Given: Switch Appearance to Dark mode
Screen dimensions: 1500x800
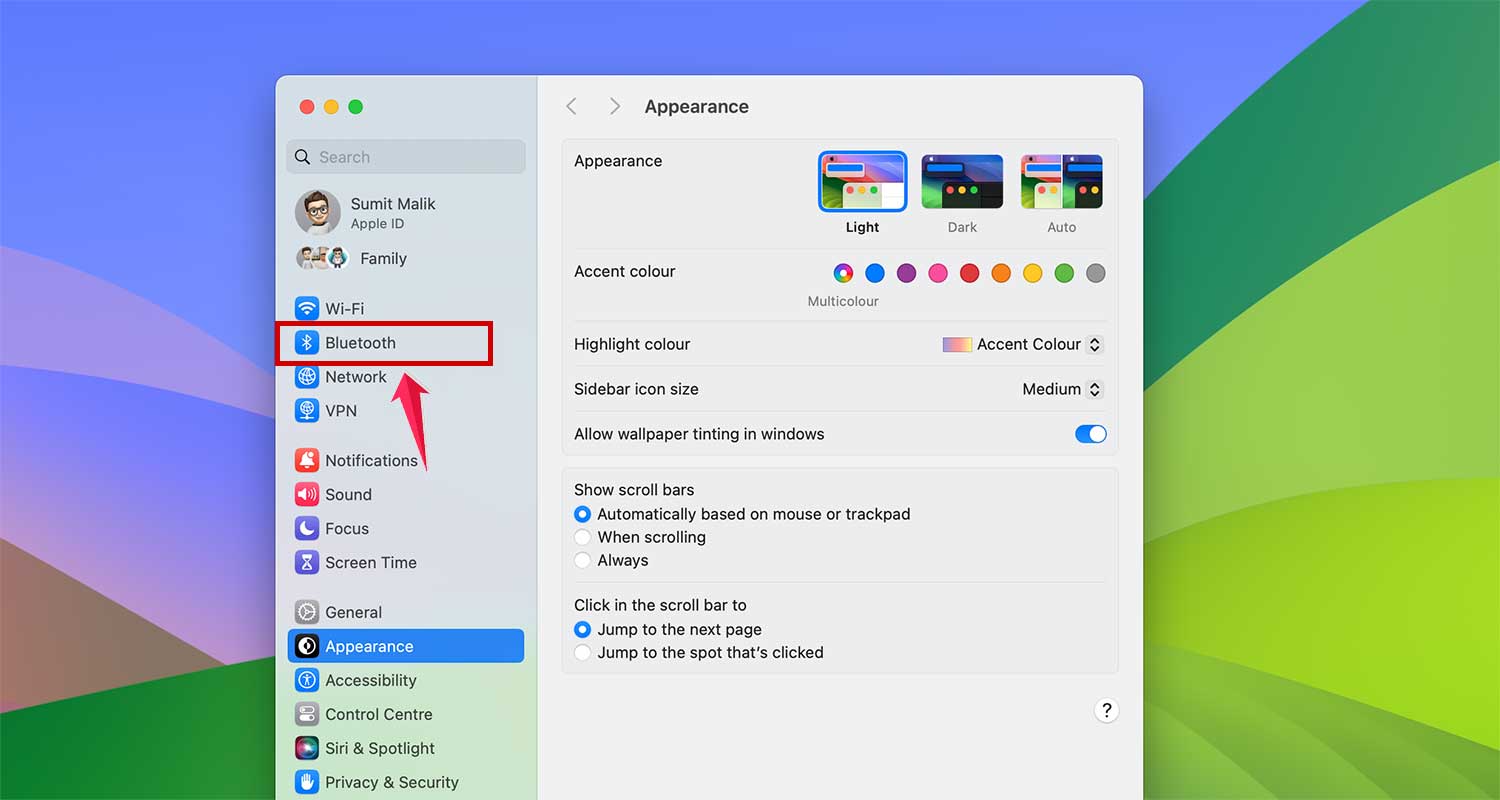Looking at the screenshot, I should coord(961,181).
